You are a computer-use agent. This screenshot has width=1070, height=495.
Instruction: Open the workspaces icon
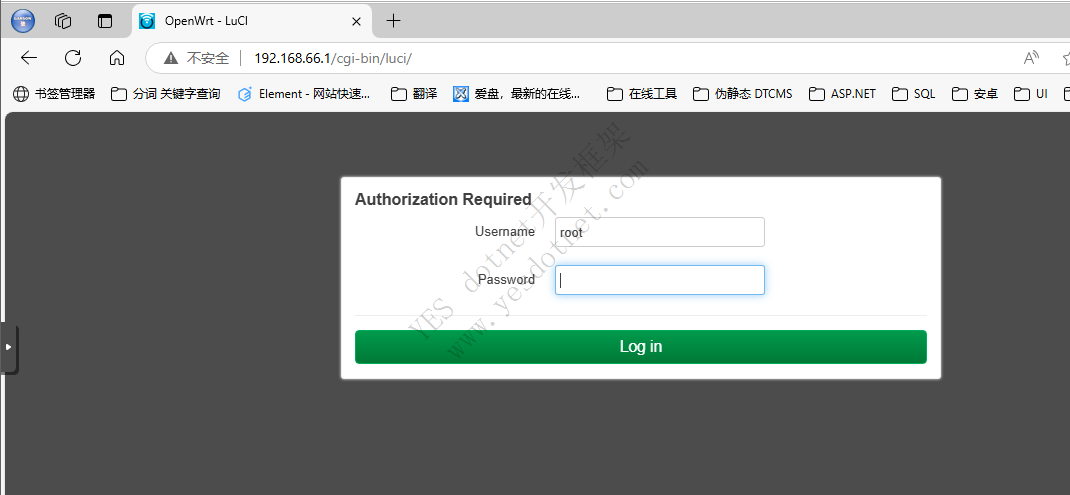63,21
